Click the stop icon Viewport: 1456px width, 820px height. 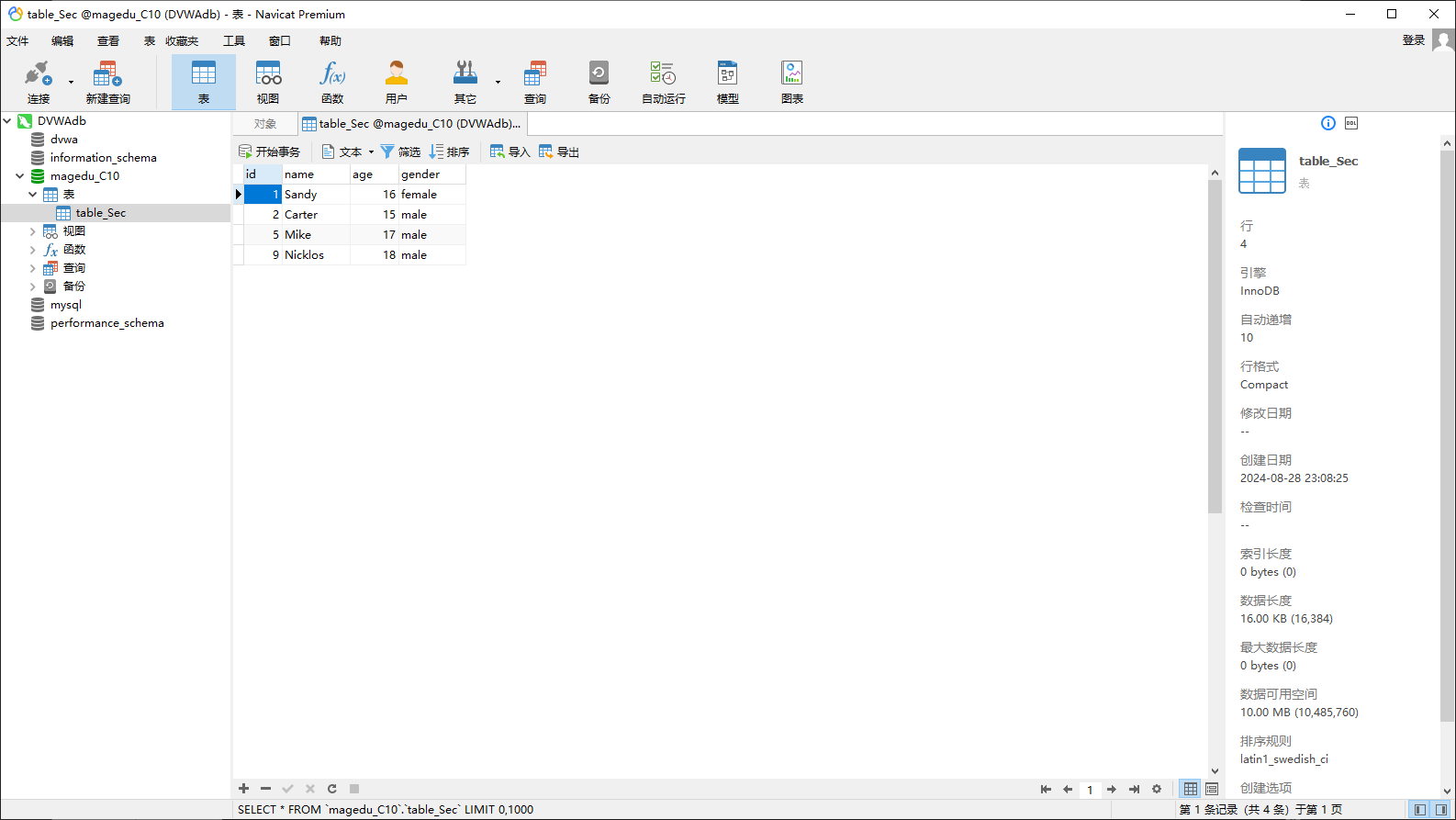tap(353, 789)
